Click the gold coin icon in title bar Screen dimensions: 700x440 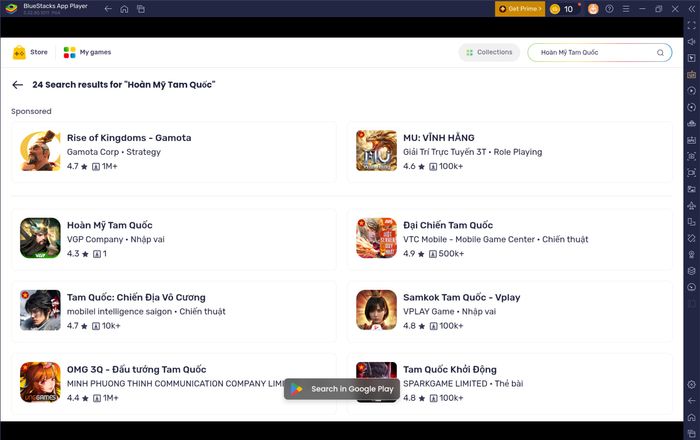click(555, 9)
